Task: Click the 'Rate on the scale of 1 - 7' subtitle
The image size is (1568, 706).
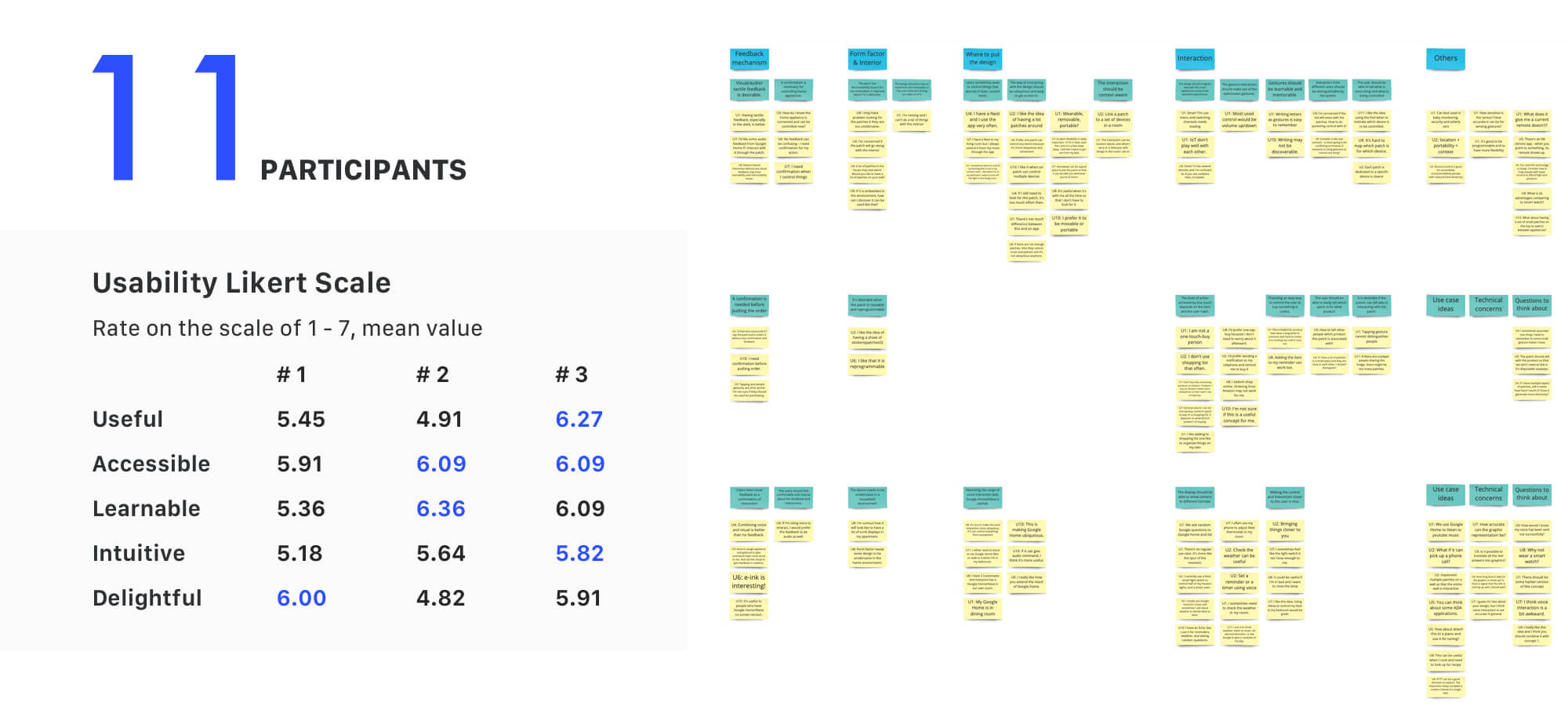Action: coord(287,329)
